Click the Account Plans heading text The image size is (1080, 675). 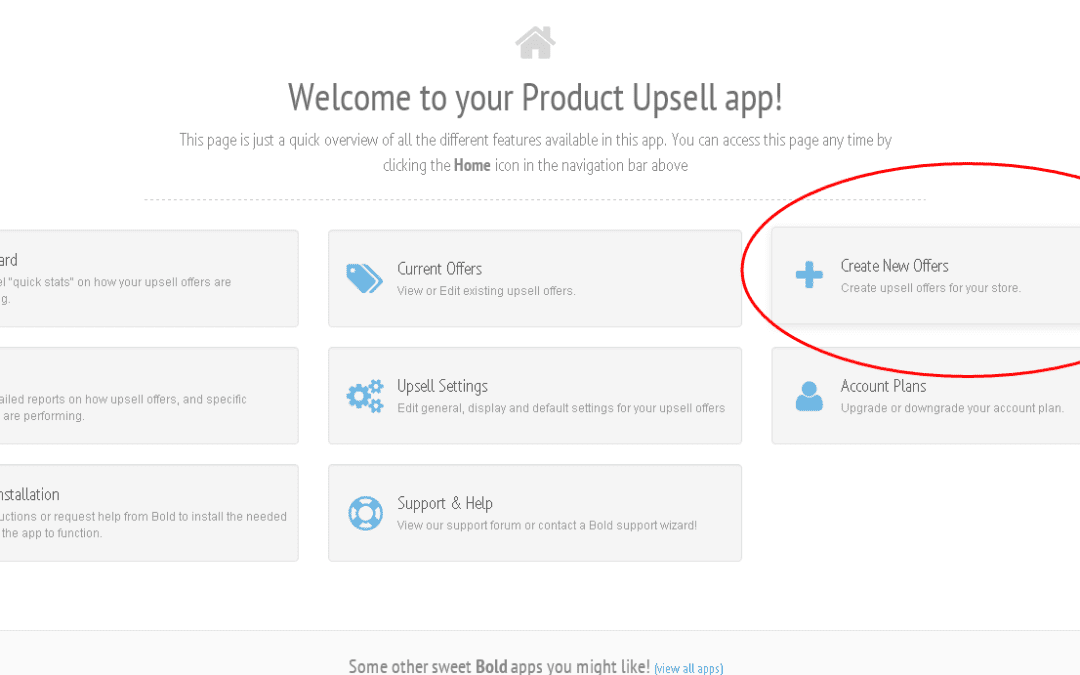point(884,385)
